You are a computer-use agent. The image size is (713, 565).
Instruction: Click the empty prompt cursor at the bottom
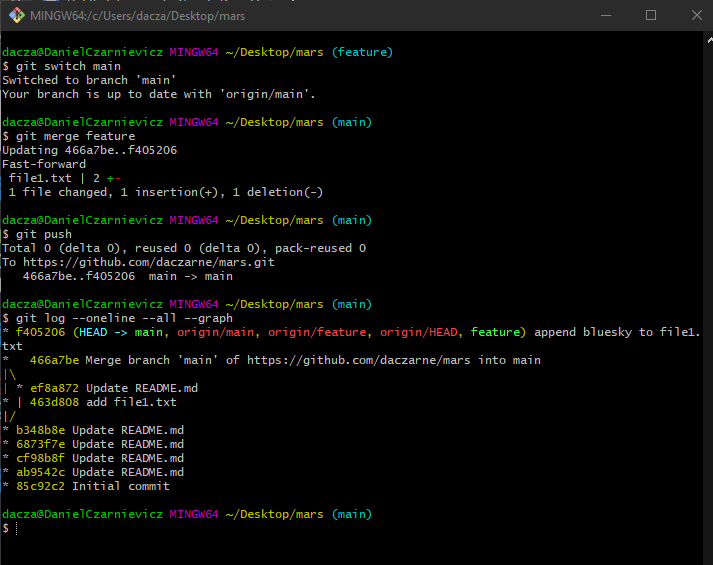(17, 528)
